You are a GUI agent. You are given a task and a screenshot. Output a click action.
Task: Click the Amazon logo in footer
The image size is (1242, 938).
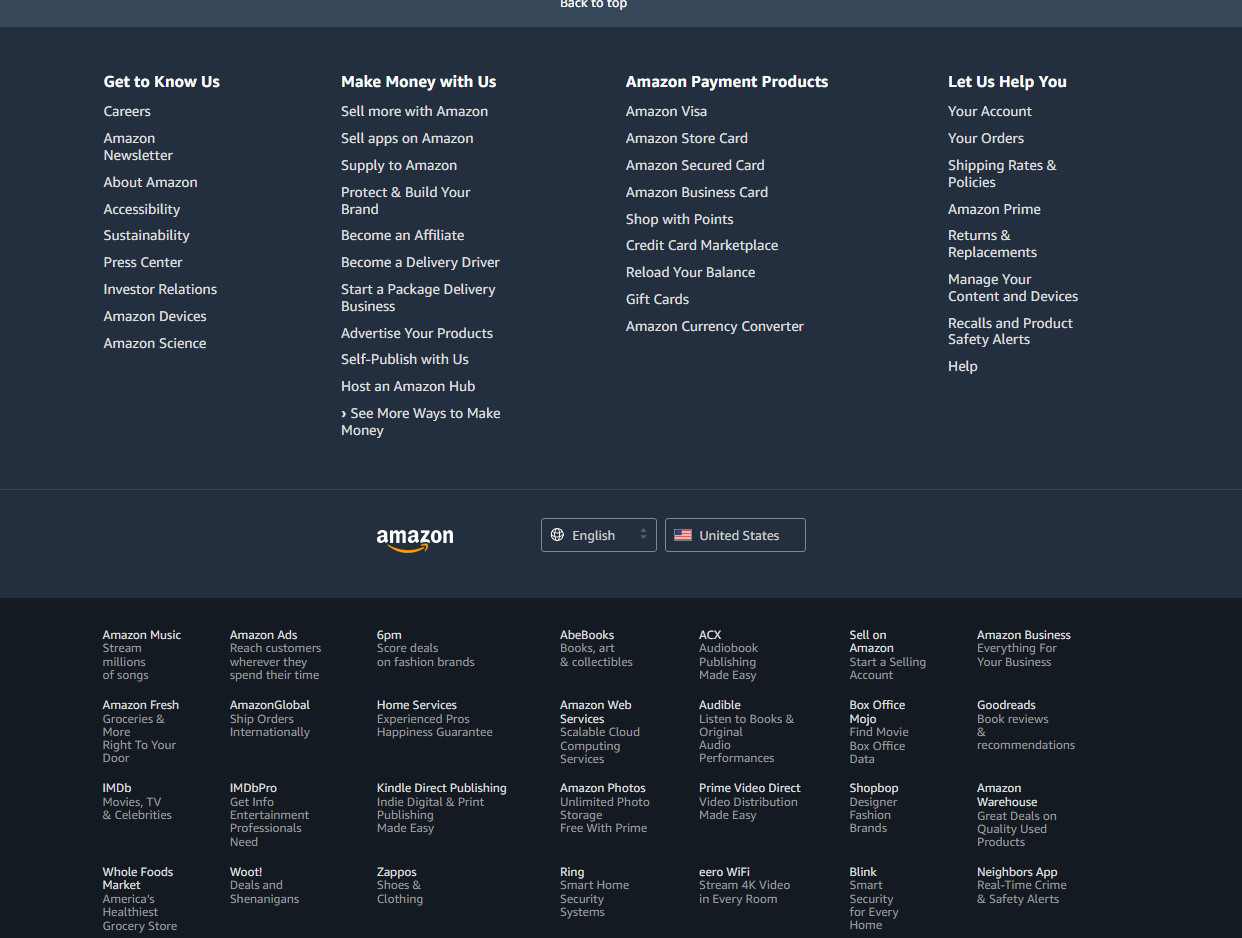(x=415, y=539)
